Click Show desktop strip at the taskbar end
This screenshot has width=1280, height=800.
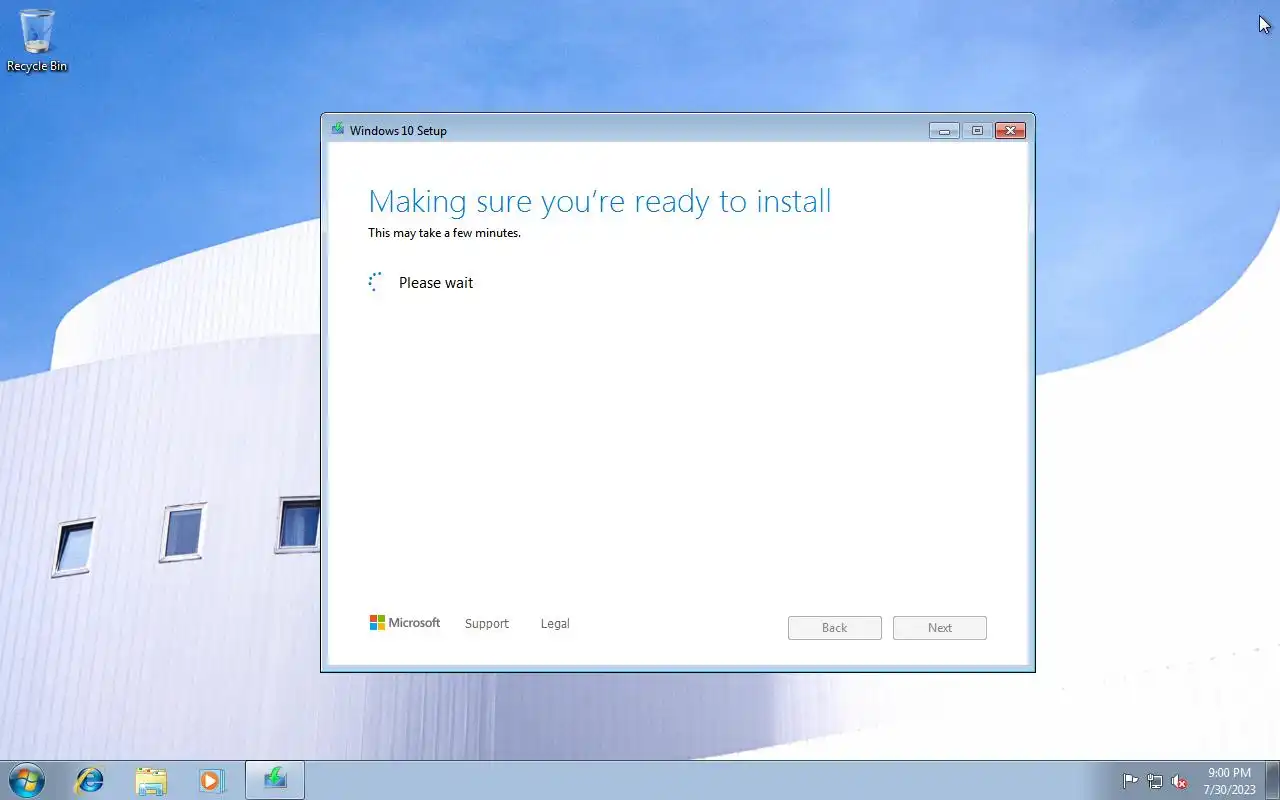1273,780
